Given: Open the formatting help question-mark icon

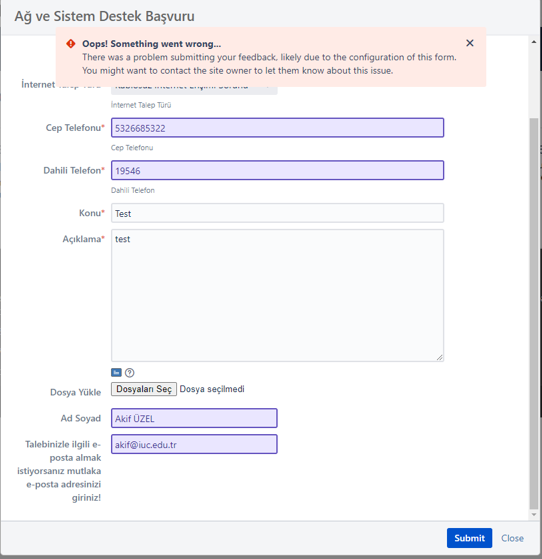Looking at the screenshot, I should [x=130, y=373].
